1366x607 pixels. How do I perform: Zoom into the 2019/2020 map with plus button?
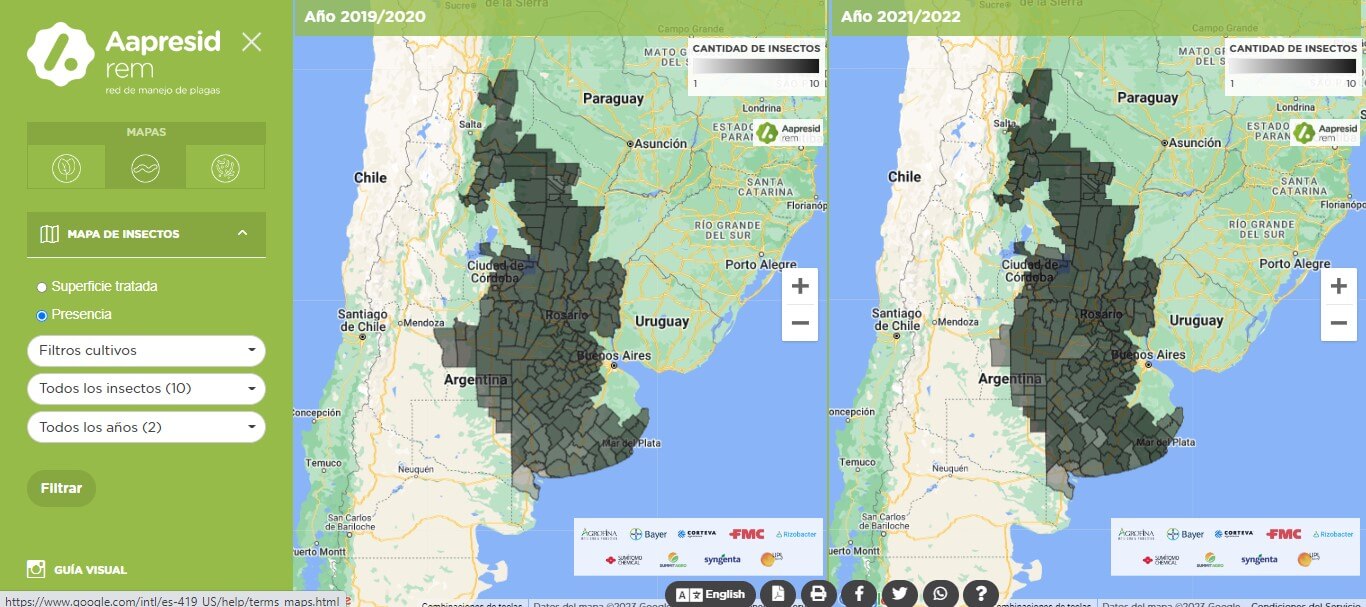point(800,285)
